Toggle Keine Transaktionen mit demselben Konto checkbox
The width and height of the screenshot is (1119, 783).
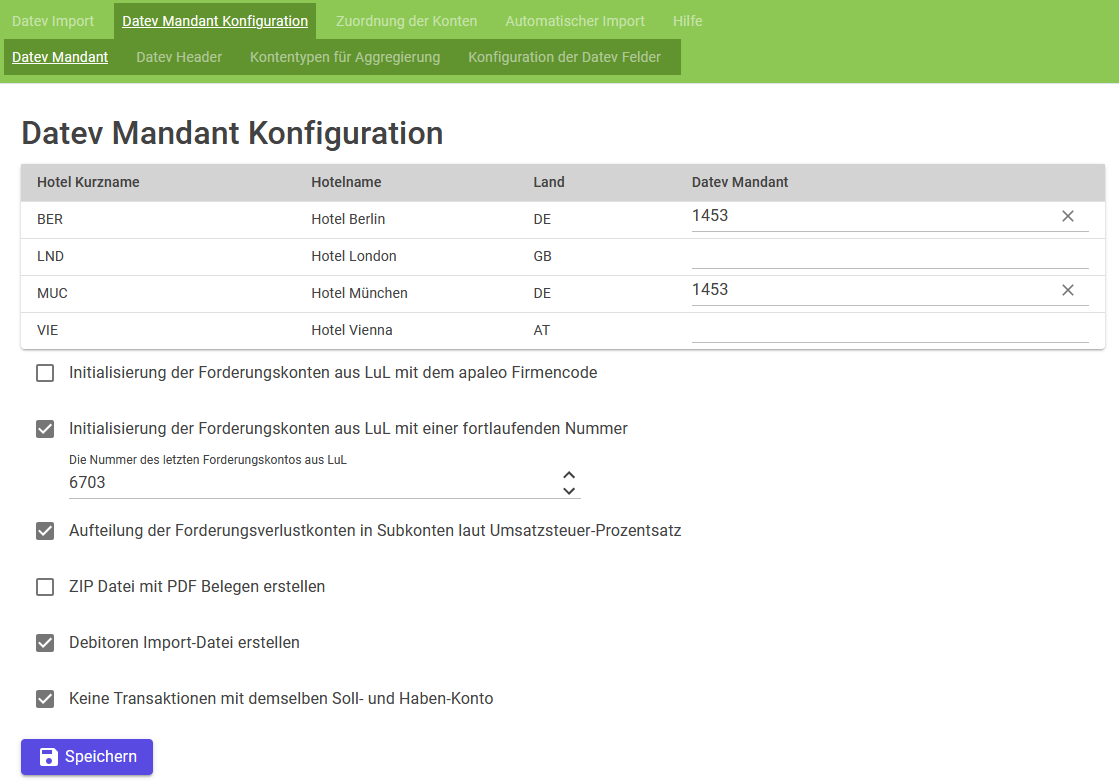click(45, 699)
